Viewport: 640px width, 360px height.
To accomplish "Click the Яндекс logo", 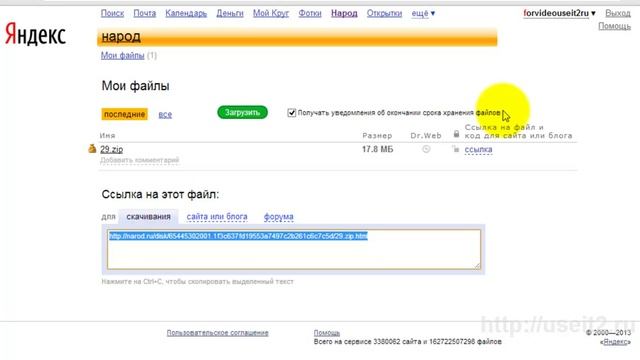I will click(x=35, y=34).
